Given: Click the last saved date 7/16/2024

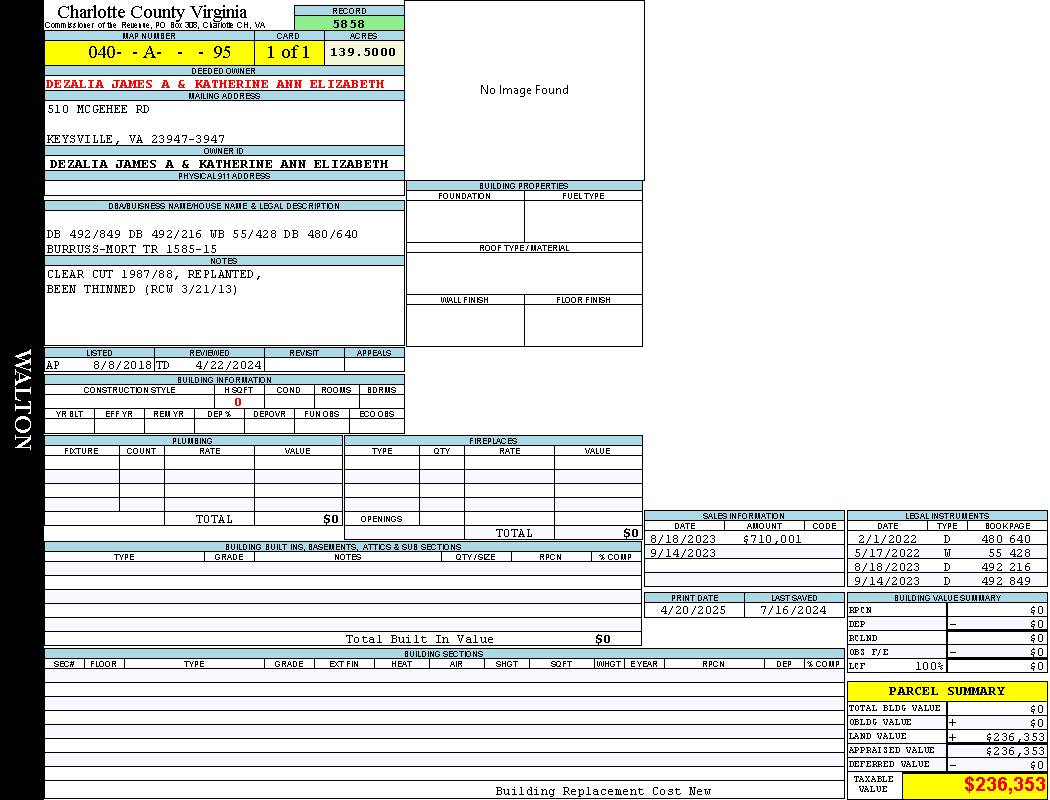Looking at the screenshot, I should 793,610.
